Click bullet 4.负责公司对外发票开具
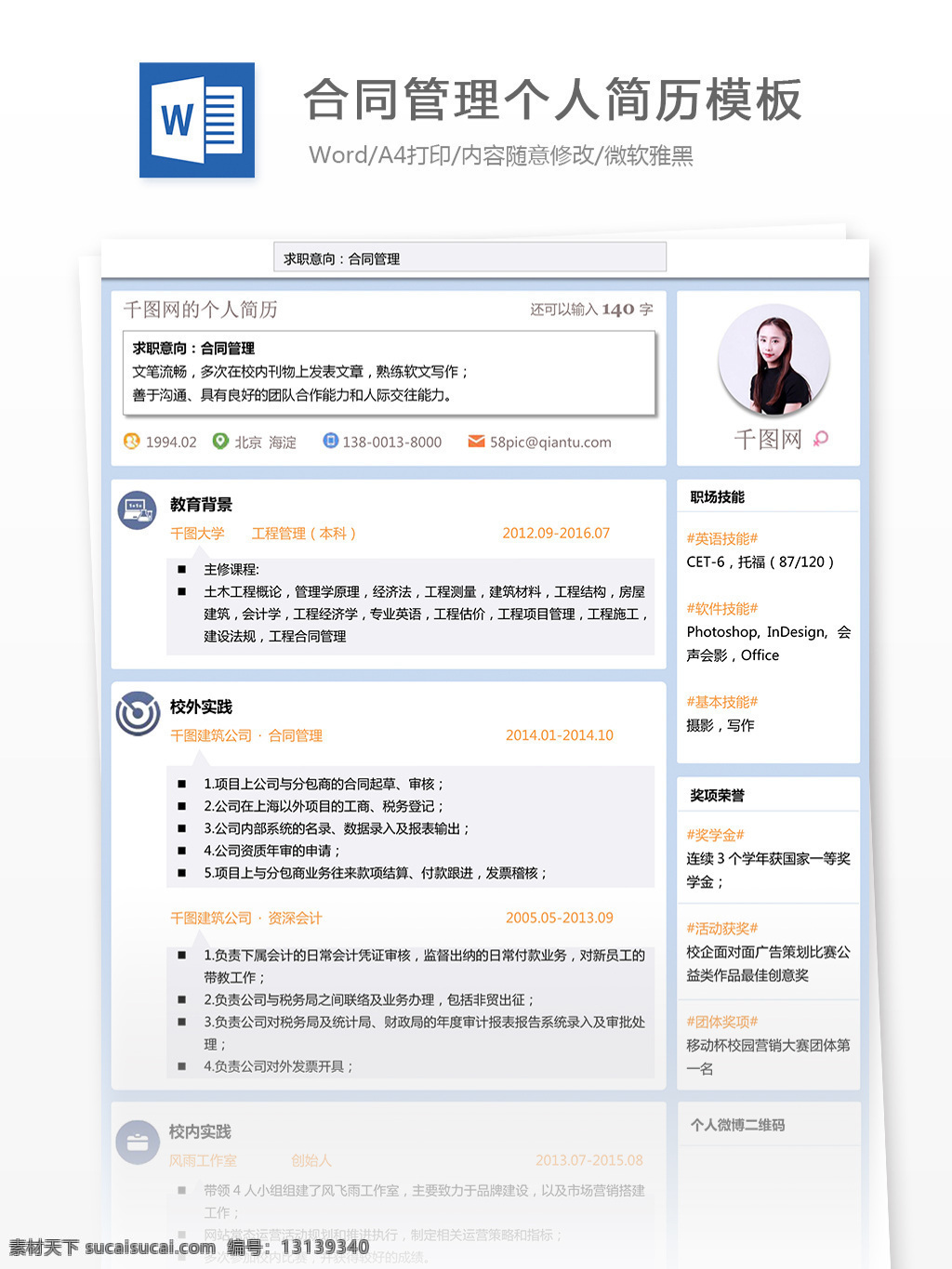952x1269 pixels. point(279,1066)
